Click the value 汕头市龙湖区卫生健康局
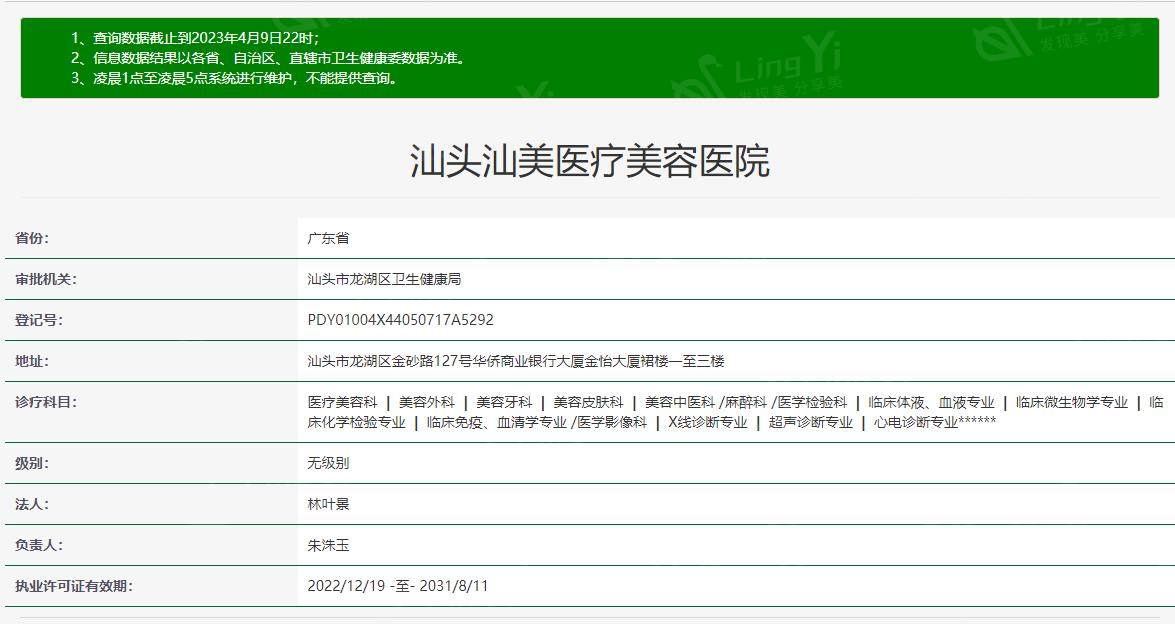The height and width of the screenshot is (624, 1175). 384,279
